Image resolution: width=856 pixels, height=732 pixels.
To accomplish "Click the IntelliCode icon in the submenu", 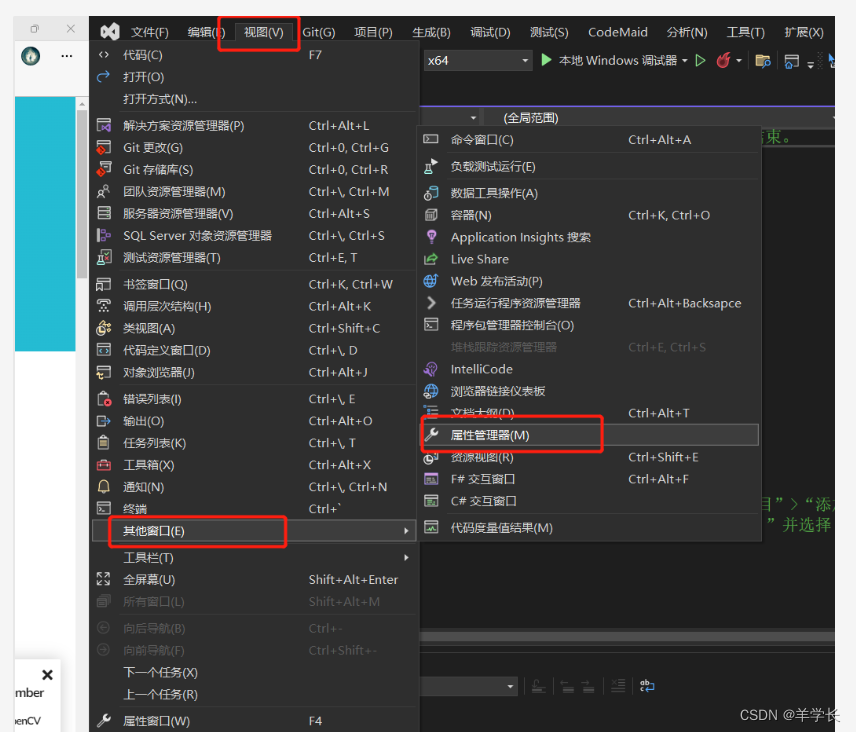I will click(x=432, y=369).
